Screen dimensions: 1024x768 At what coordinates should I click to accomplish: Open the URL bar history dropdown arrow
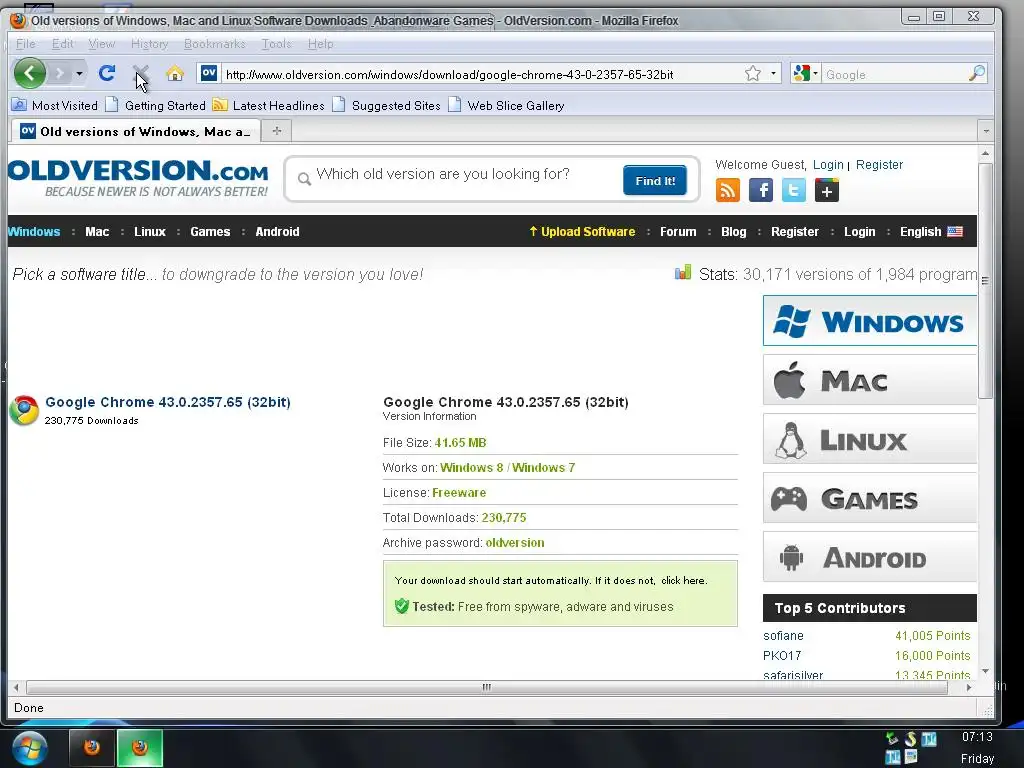click(773, 74)
